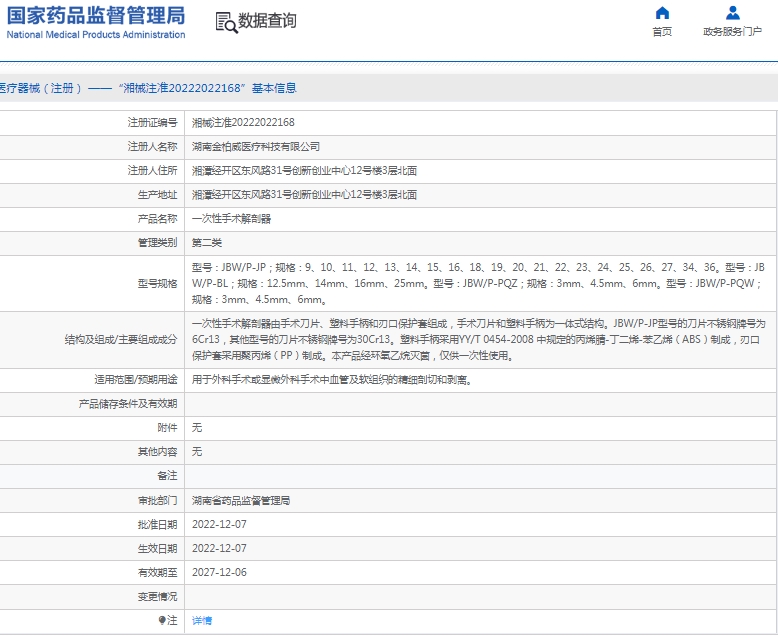Click the 生产地址 address value
Viewport: 778px width, 641px height.
pos(304,194)
